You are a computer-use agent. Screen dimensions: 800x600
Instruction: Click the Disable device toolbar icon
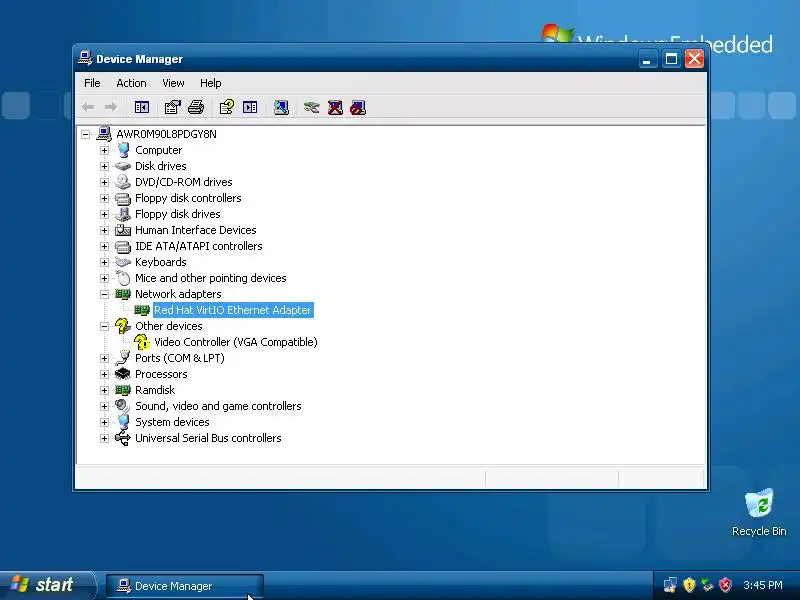click(358, 107)
